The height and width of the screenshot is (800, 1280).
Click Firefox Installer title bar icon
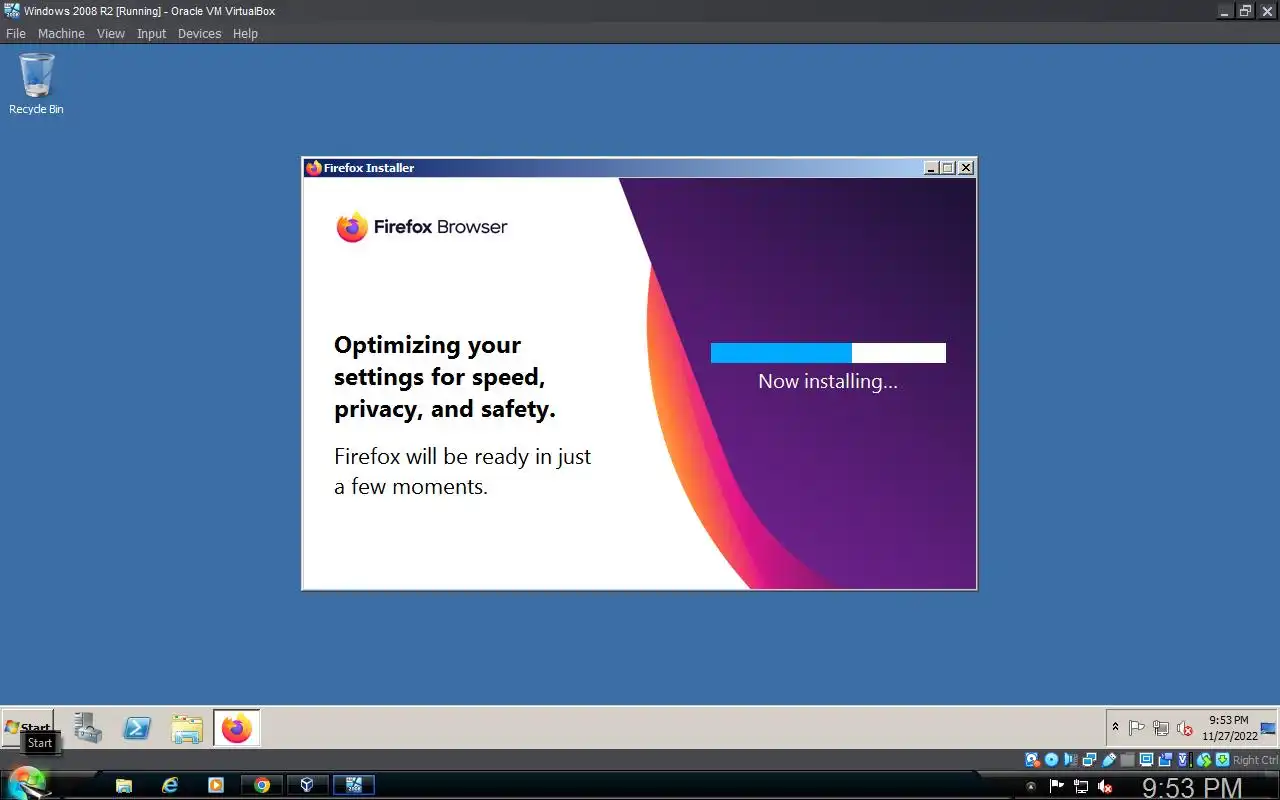(314, 168)
